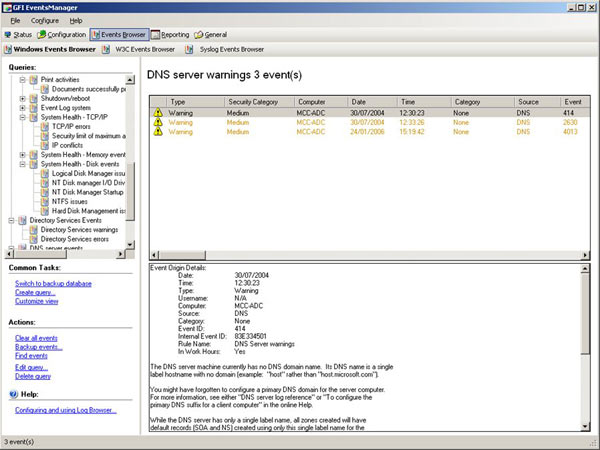Sort events by the Source column header
Screen dimensions: 600x450
538,102
